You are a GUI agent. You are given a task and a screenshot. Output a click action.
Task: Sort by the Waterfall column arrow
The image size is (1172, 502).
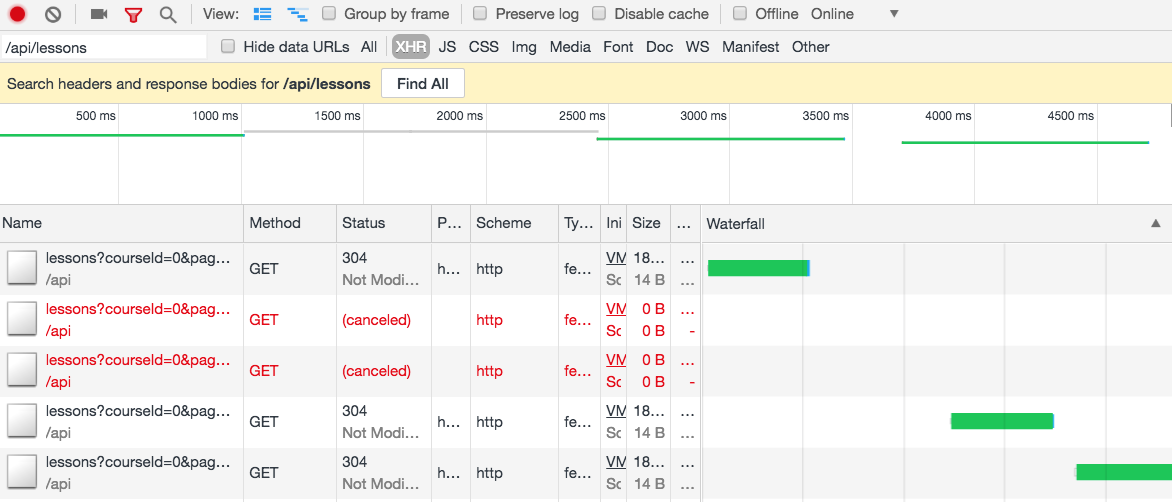click(x=1156, y=224)
